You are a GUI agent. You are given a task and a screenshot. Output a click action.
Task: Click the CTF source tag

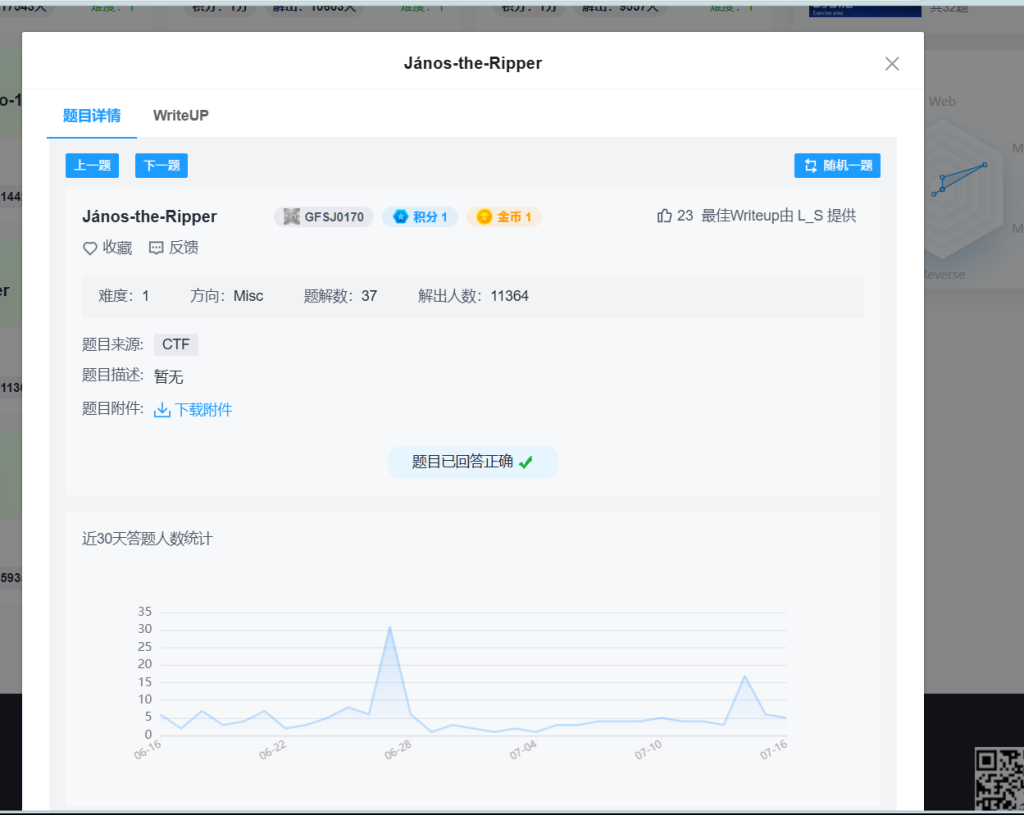(x=176, y=345)
